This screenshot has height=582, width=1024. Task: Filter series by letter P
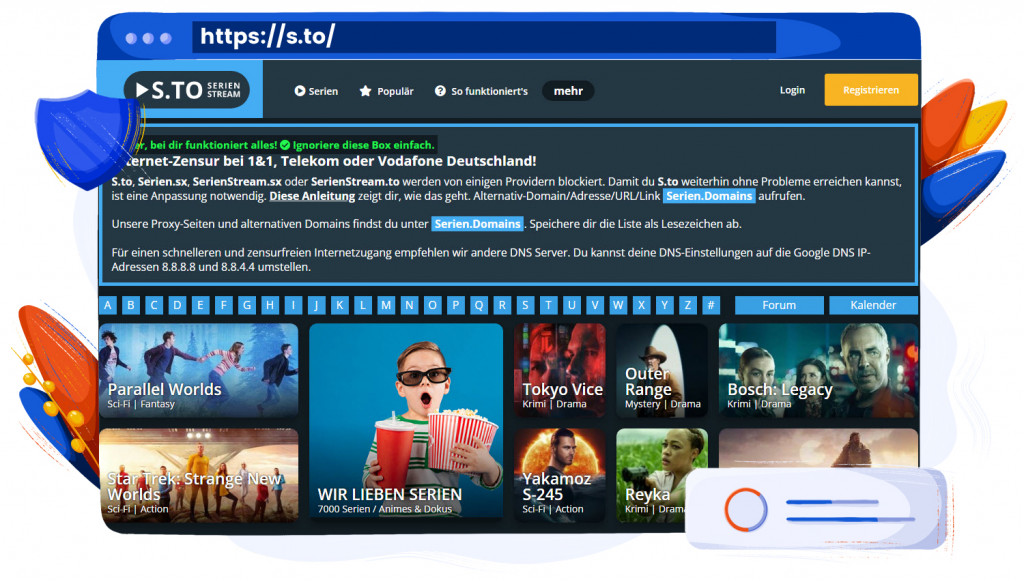[456, 305]
